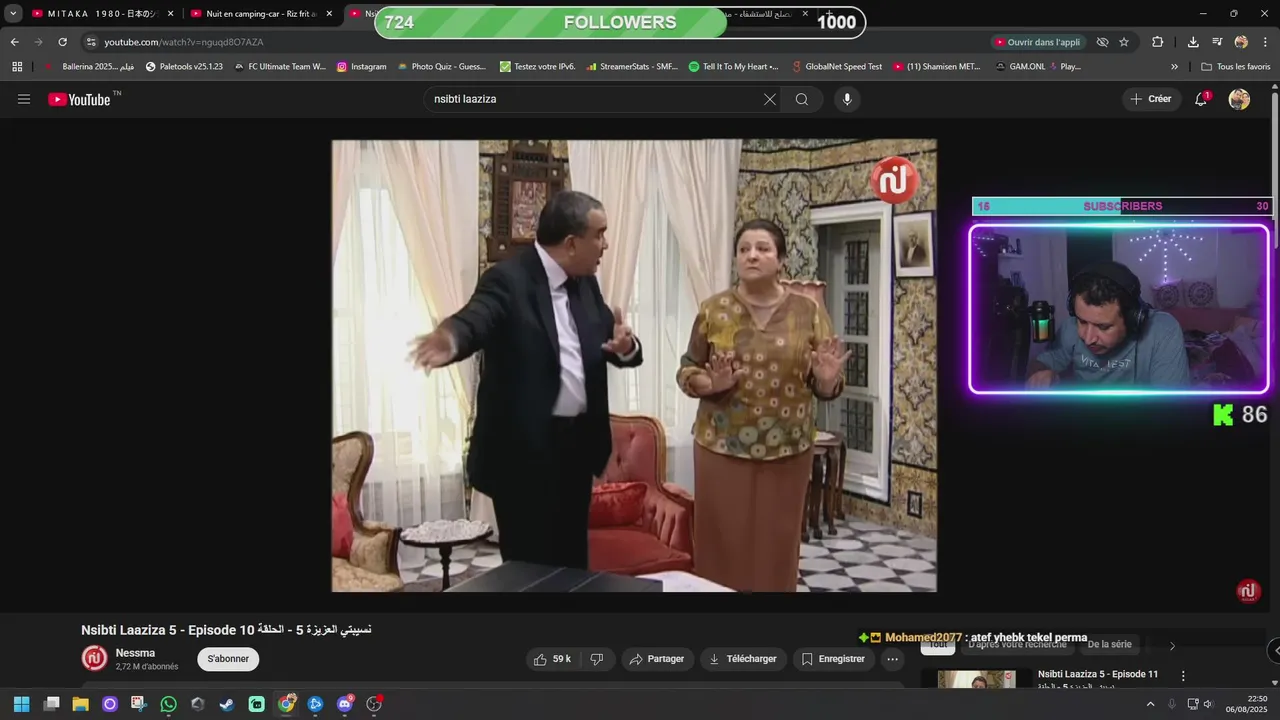This screenshot has height=720, width=1280.
Task: Bookmark this page with the star icon
Action: click(1124, 42)
